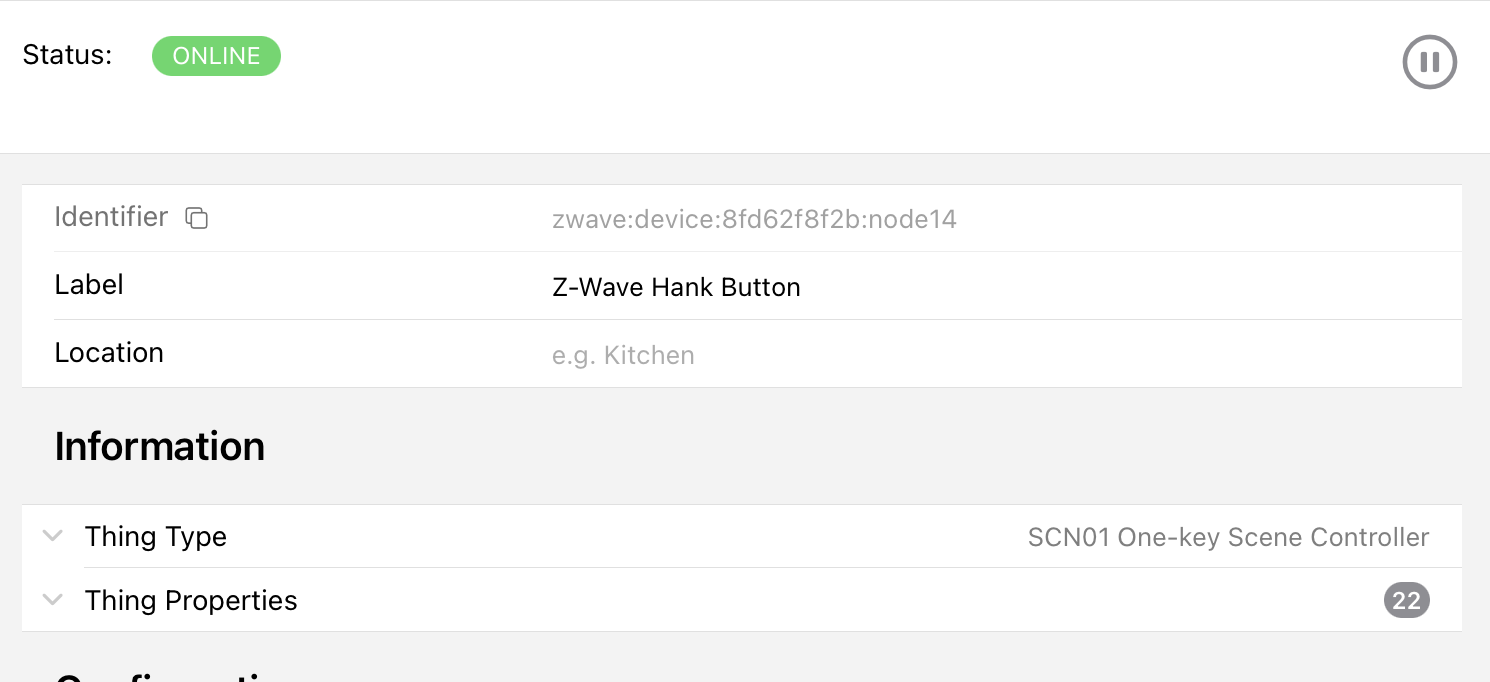Click the green ONLINE status badge

pos(216,56)
